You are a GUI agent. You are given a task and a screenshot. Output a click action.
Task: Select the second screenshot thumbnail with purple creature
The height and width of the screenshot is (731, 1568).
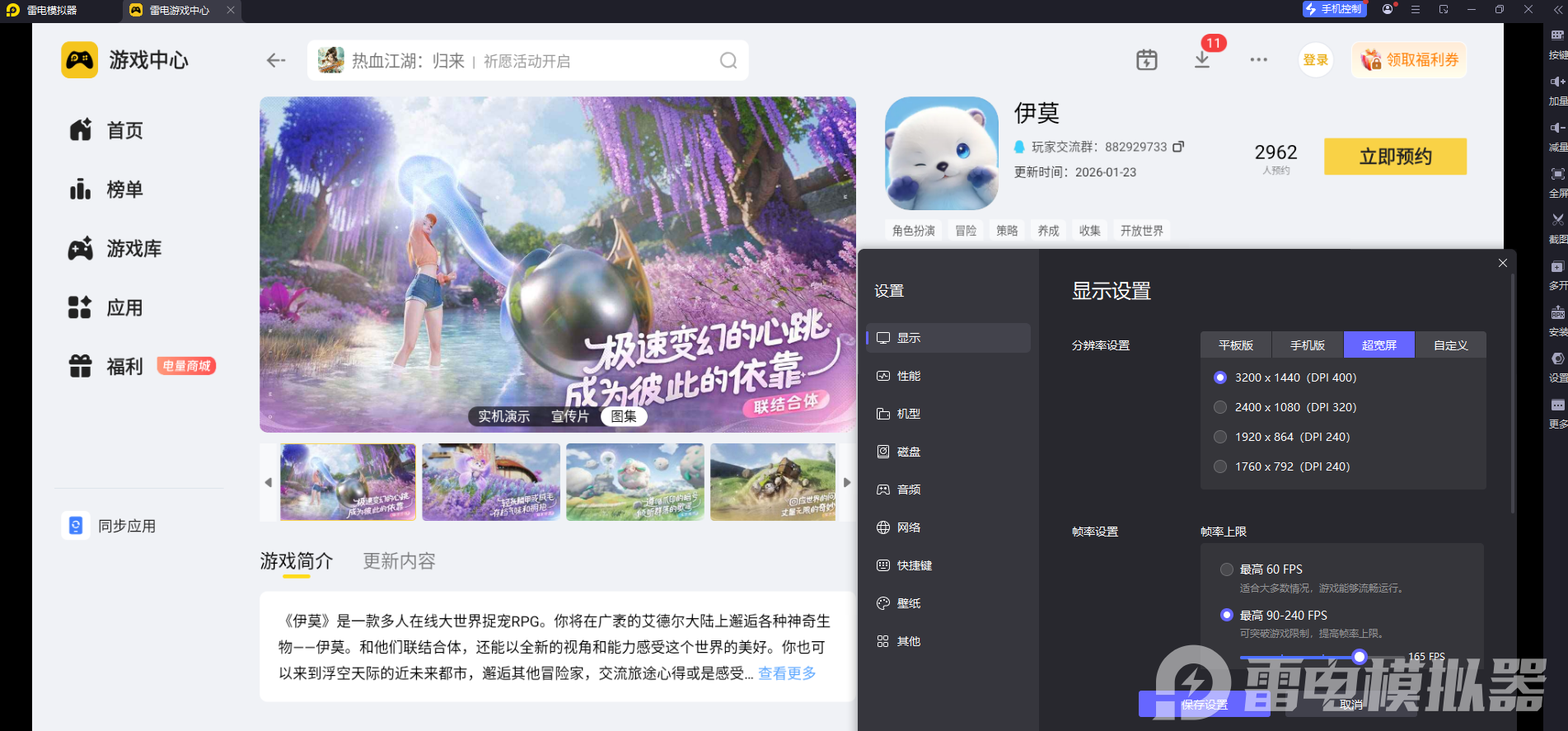(x=491, y=482)
